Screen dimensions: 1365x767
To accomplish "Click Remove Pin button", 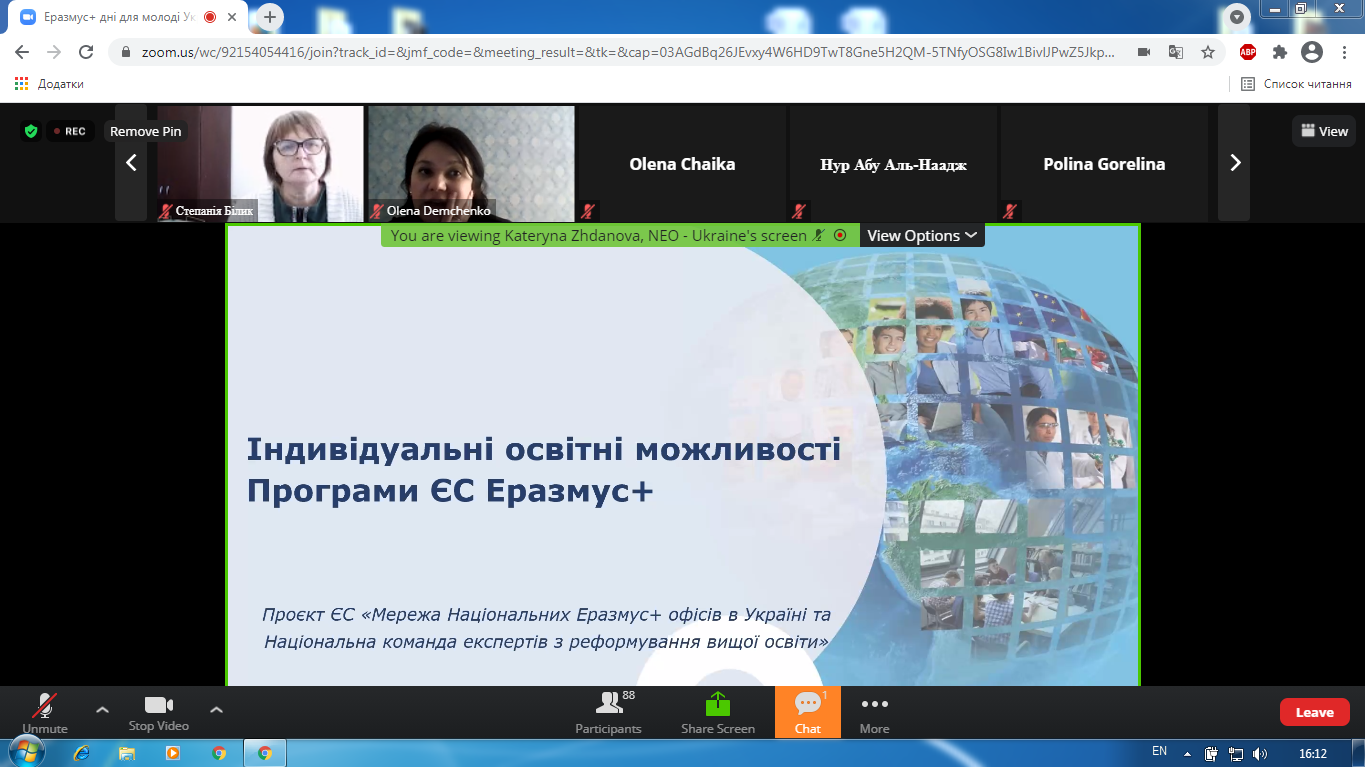I will tap(146, 131).
